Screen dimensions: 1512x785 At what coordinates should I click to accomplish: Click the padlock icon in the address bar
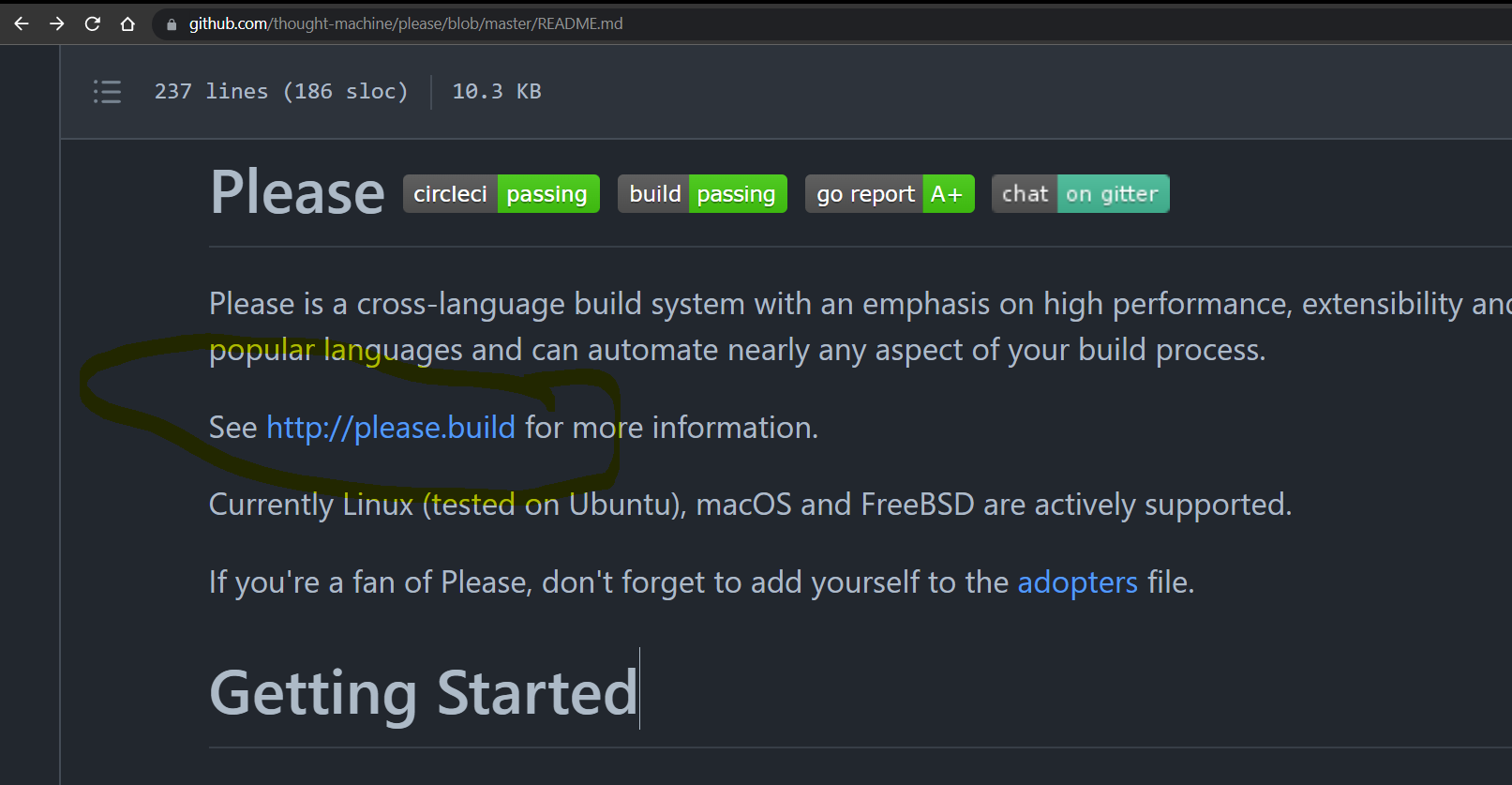tap(170, 23)
